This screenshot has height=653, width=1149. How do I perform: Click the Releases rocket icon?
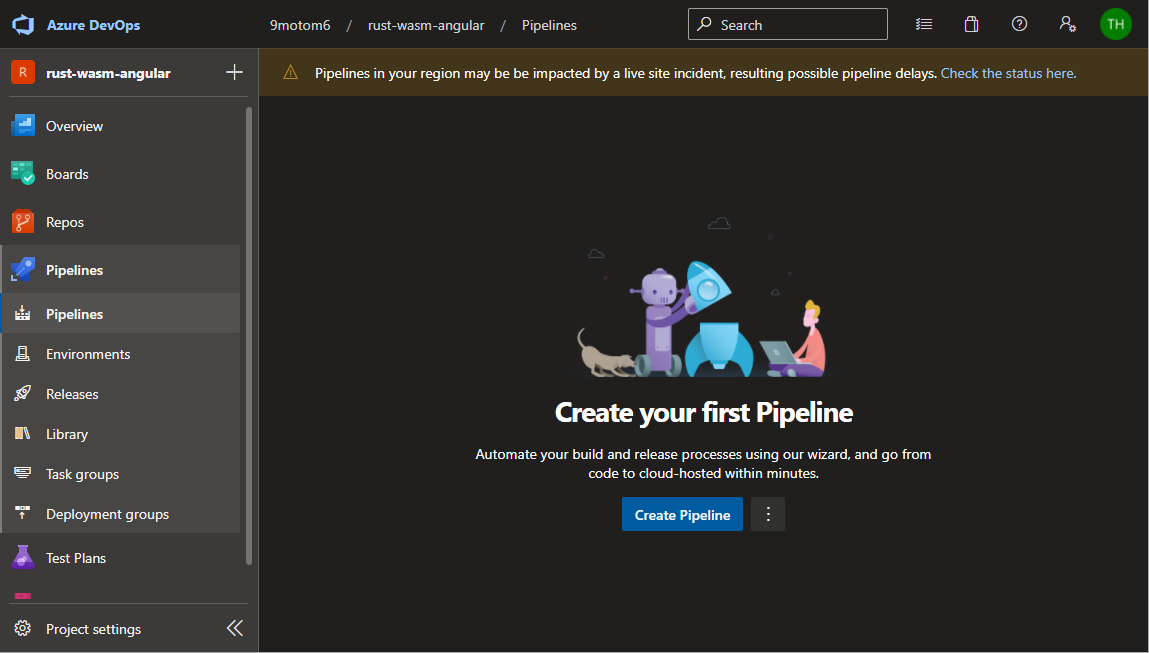click(x=23, y=394)
